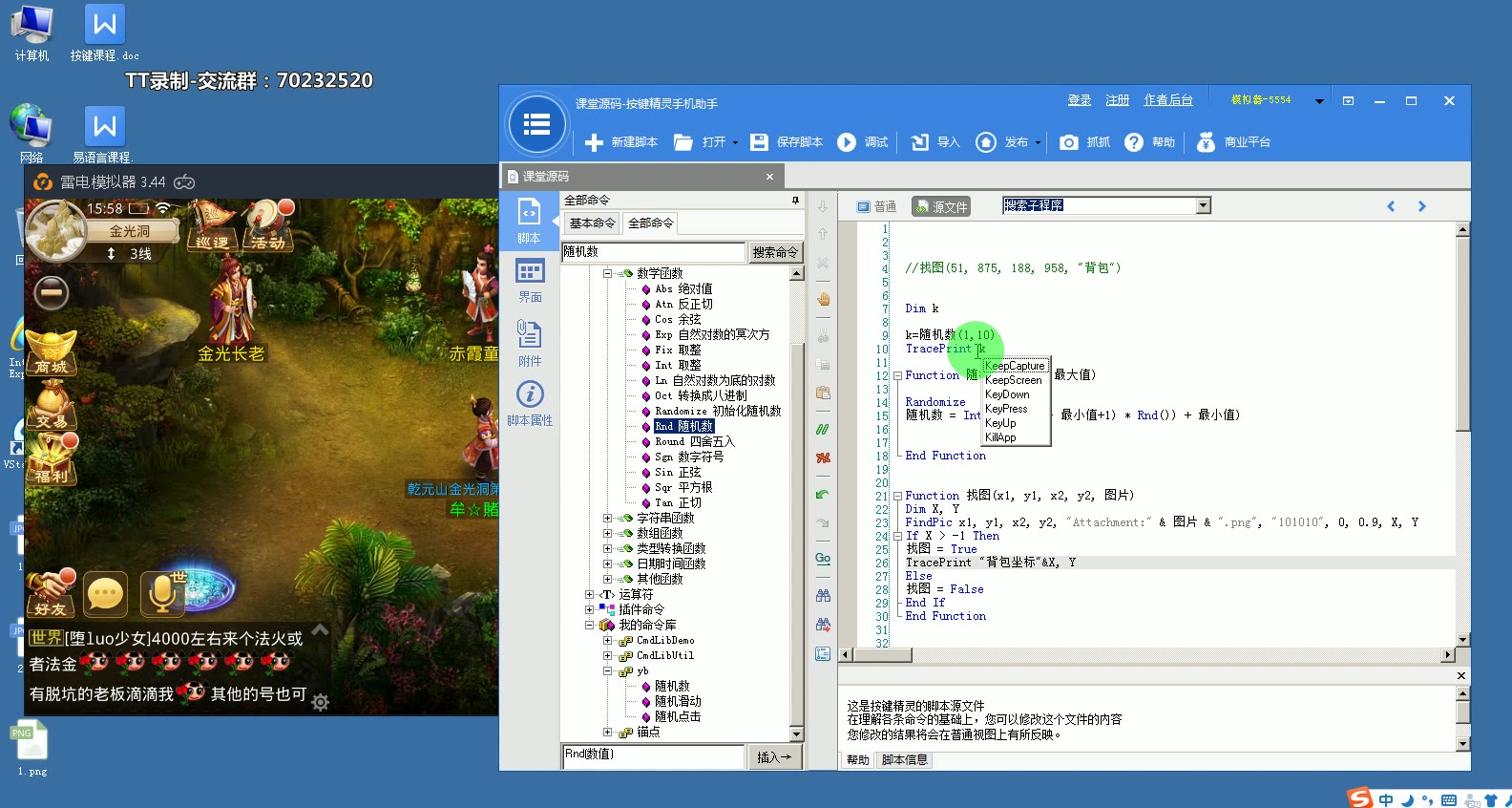Open the 商业平台 business platform

click(x=1233, y=142)
